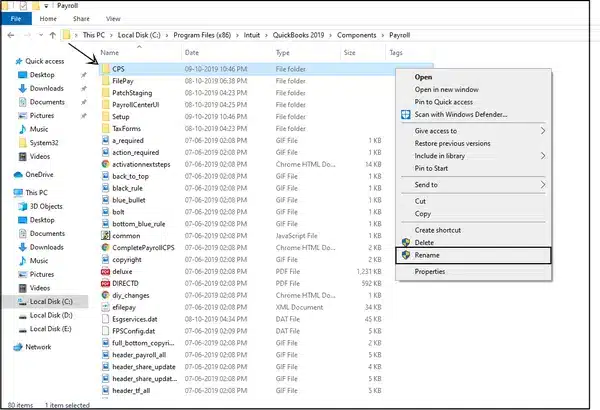The height and width of the screenshot is (410, 600).
Task: Expand the Give access to submenu arrow
Action: (543, 131)
